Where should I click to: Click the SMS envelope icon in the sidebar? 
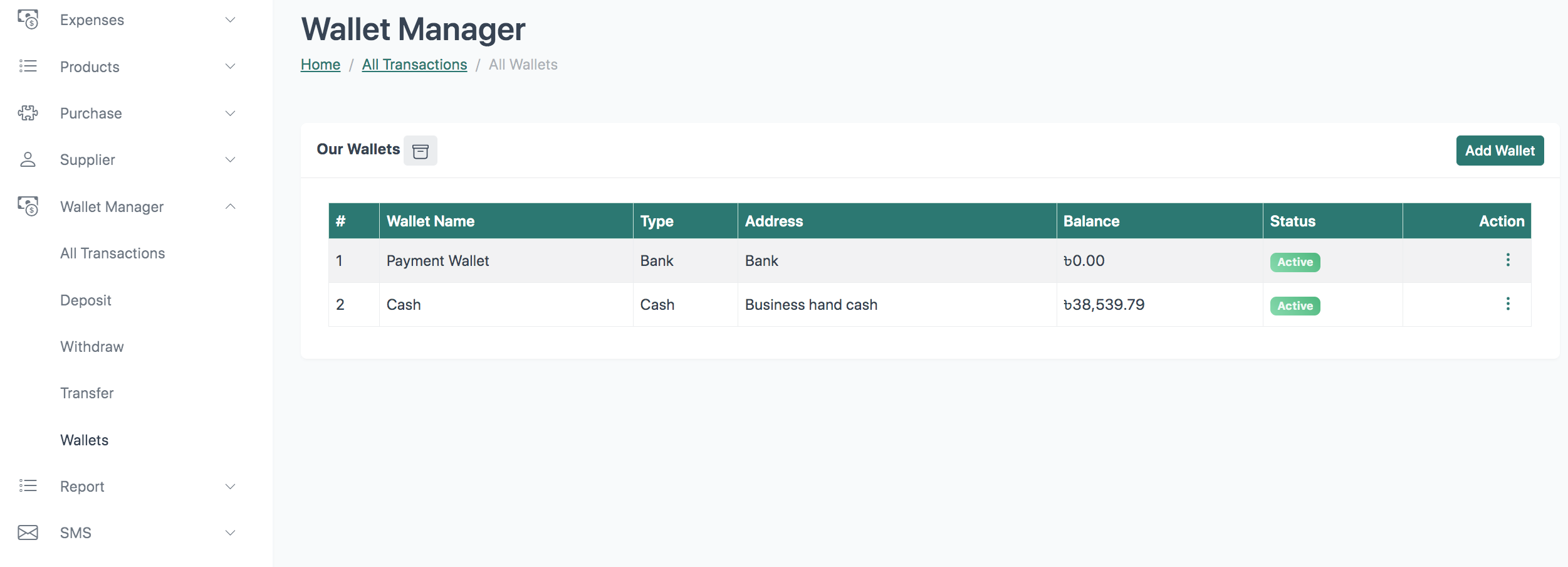[28, 533]
